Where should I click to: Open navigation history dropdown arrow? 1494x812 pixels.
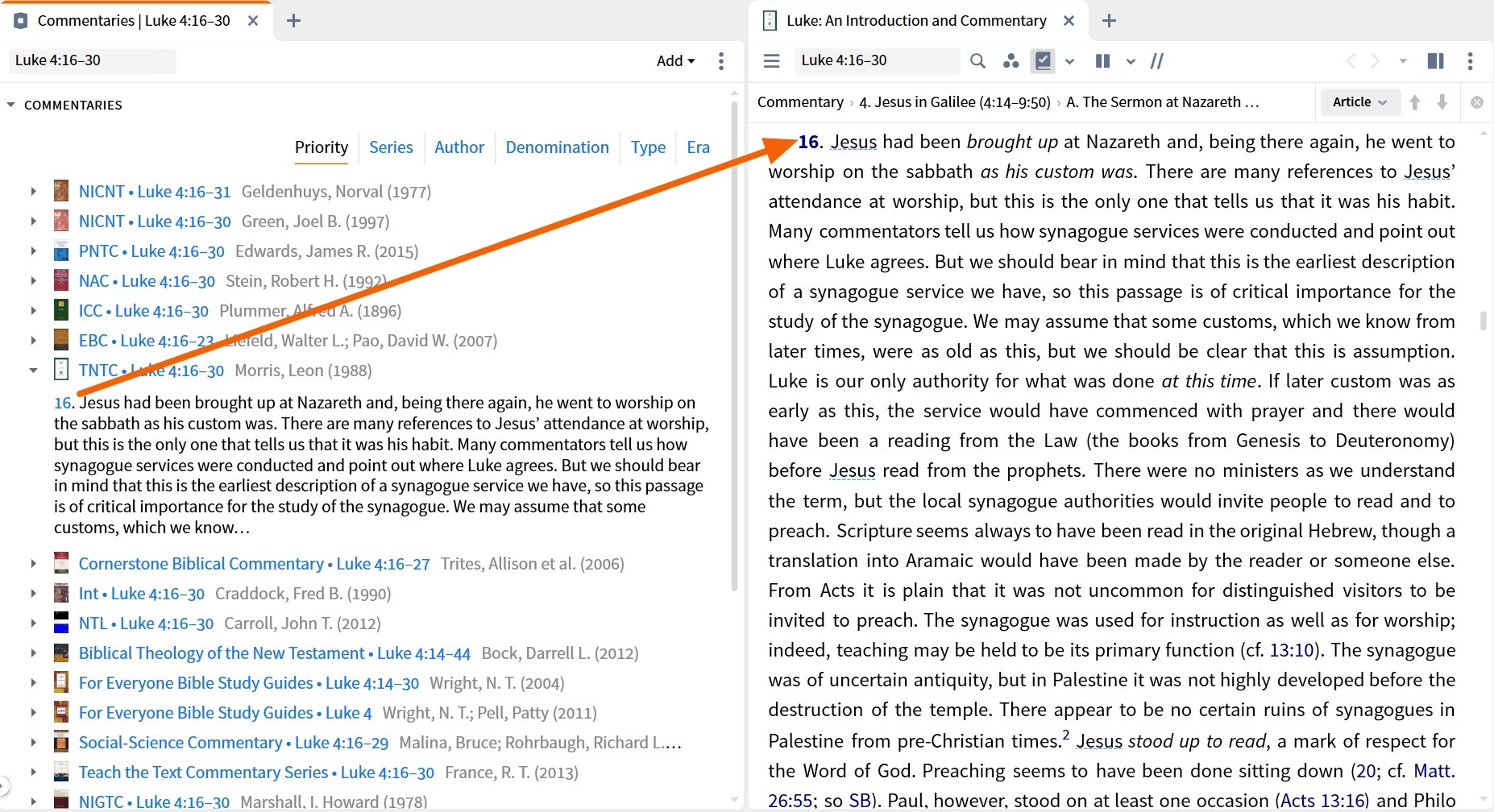click(x=1402, y=61)
